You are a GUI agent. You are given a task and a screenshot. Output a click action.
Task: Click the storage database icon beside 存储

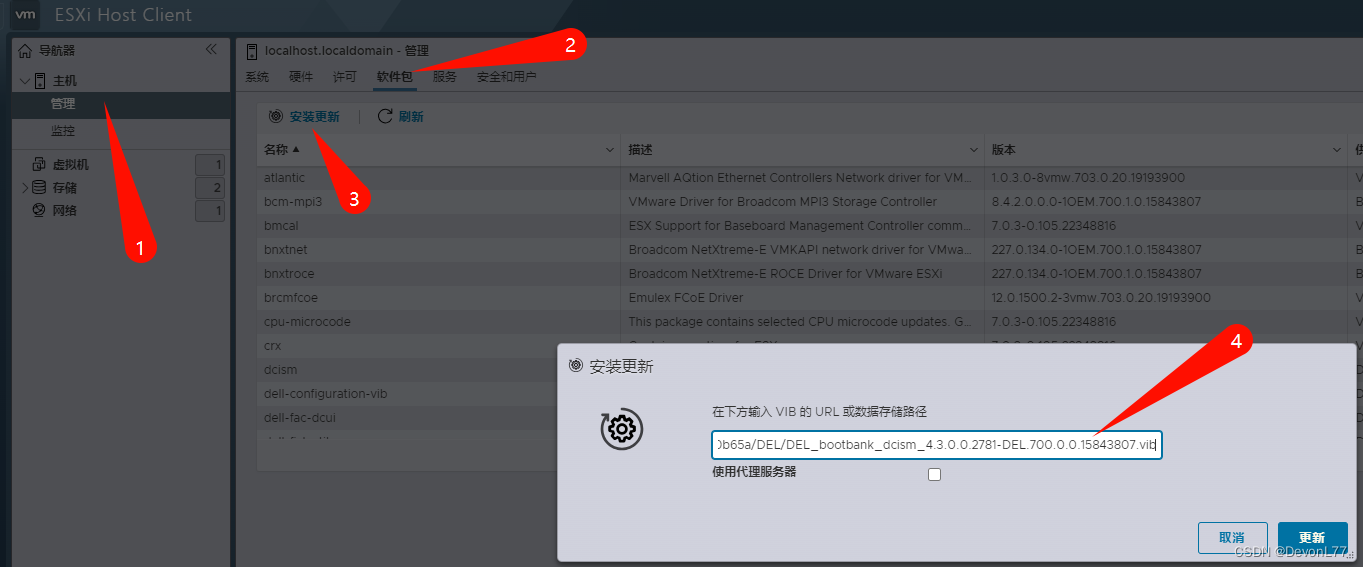point(39,187)
